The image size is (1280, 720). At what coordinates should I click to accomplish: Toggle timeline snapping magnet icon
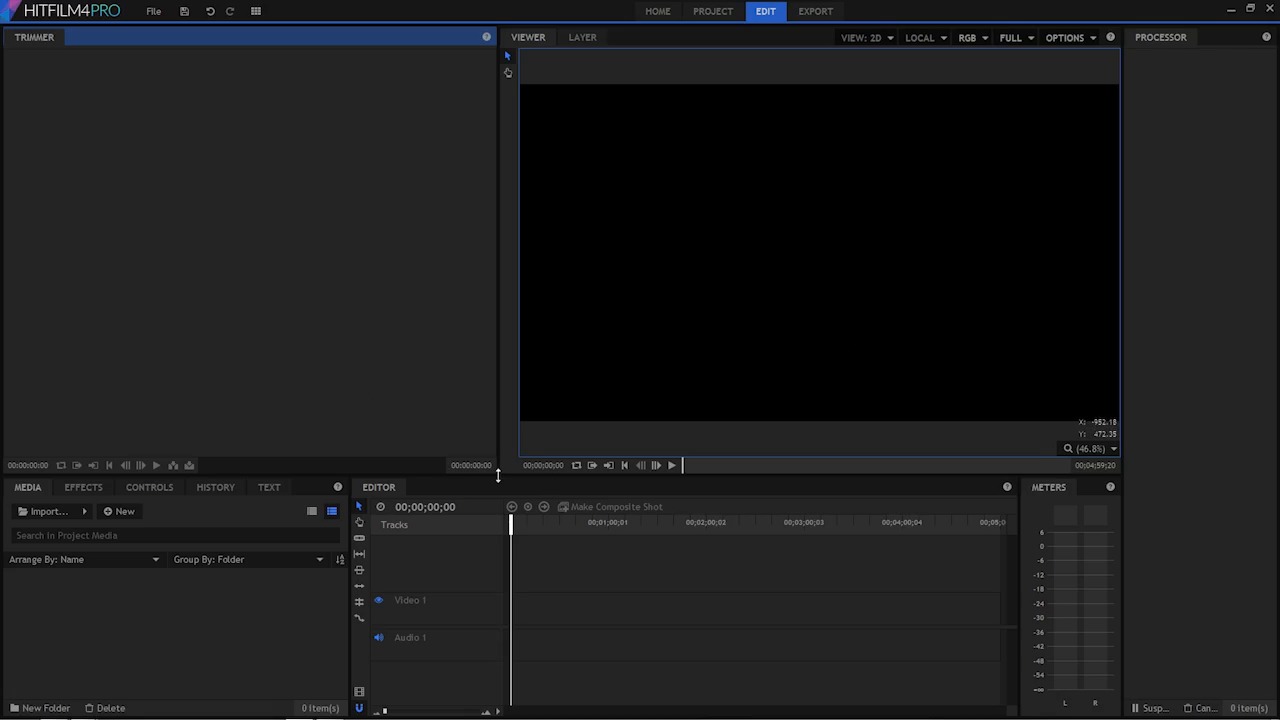click(359, 708)
